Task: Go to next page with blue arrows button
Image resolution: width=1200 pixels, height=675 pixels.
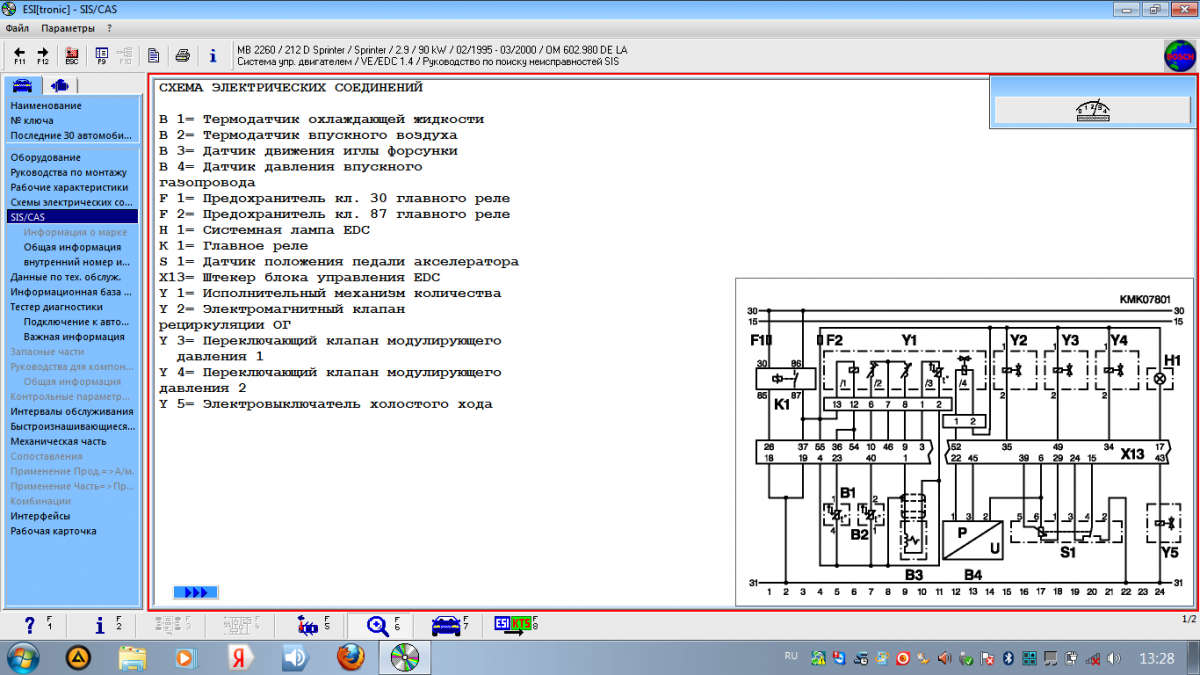Action: (195, 593)
